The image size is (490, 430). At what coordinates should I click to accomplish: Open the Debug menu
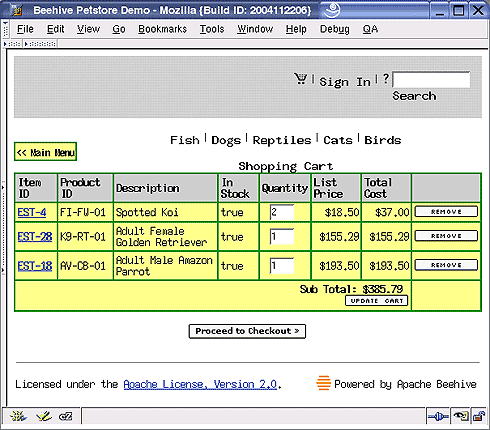335,29
